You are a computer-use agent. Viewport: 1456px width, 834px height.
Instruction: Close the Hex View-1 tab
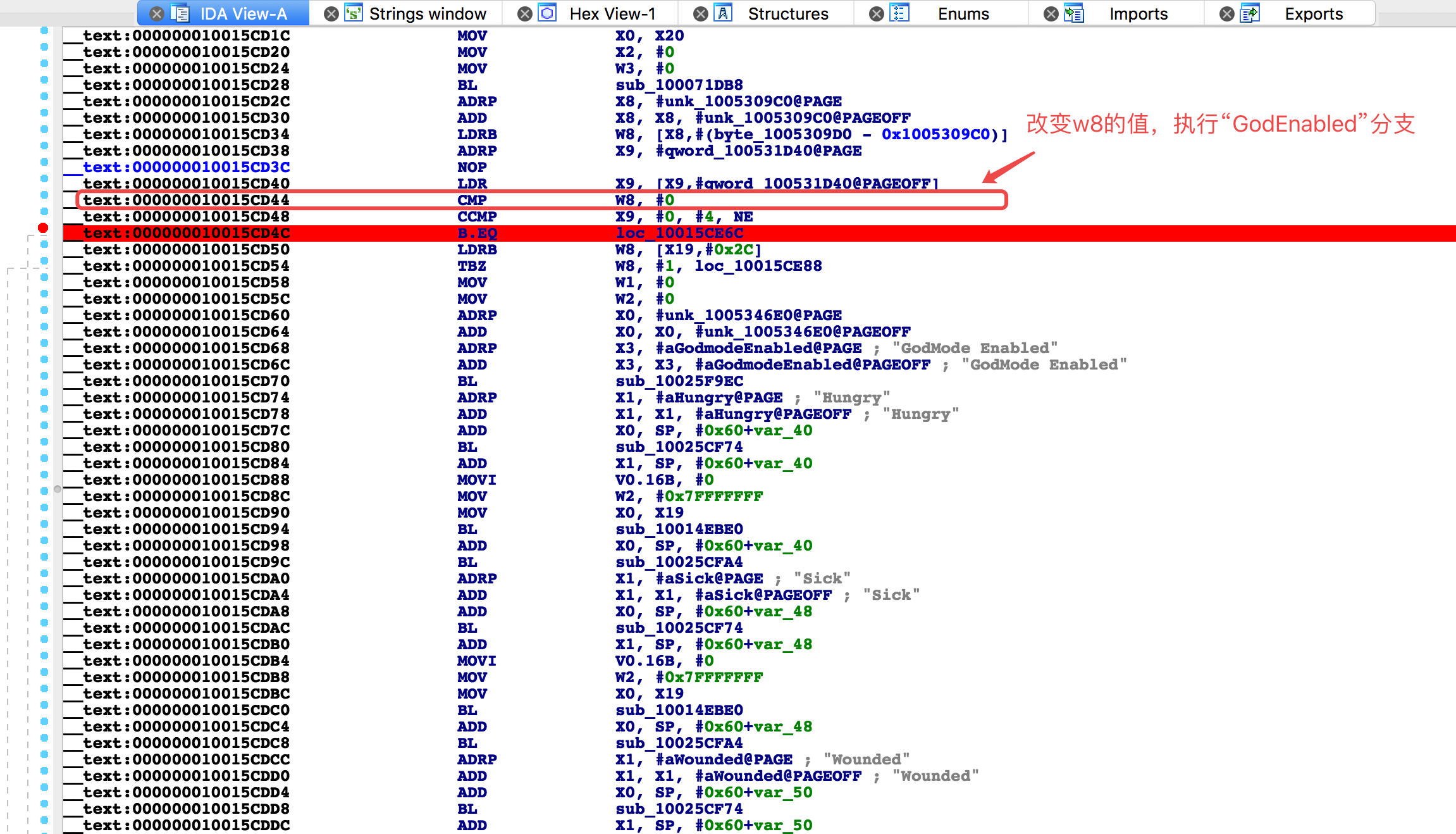[524, 14]
